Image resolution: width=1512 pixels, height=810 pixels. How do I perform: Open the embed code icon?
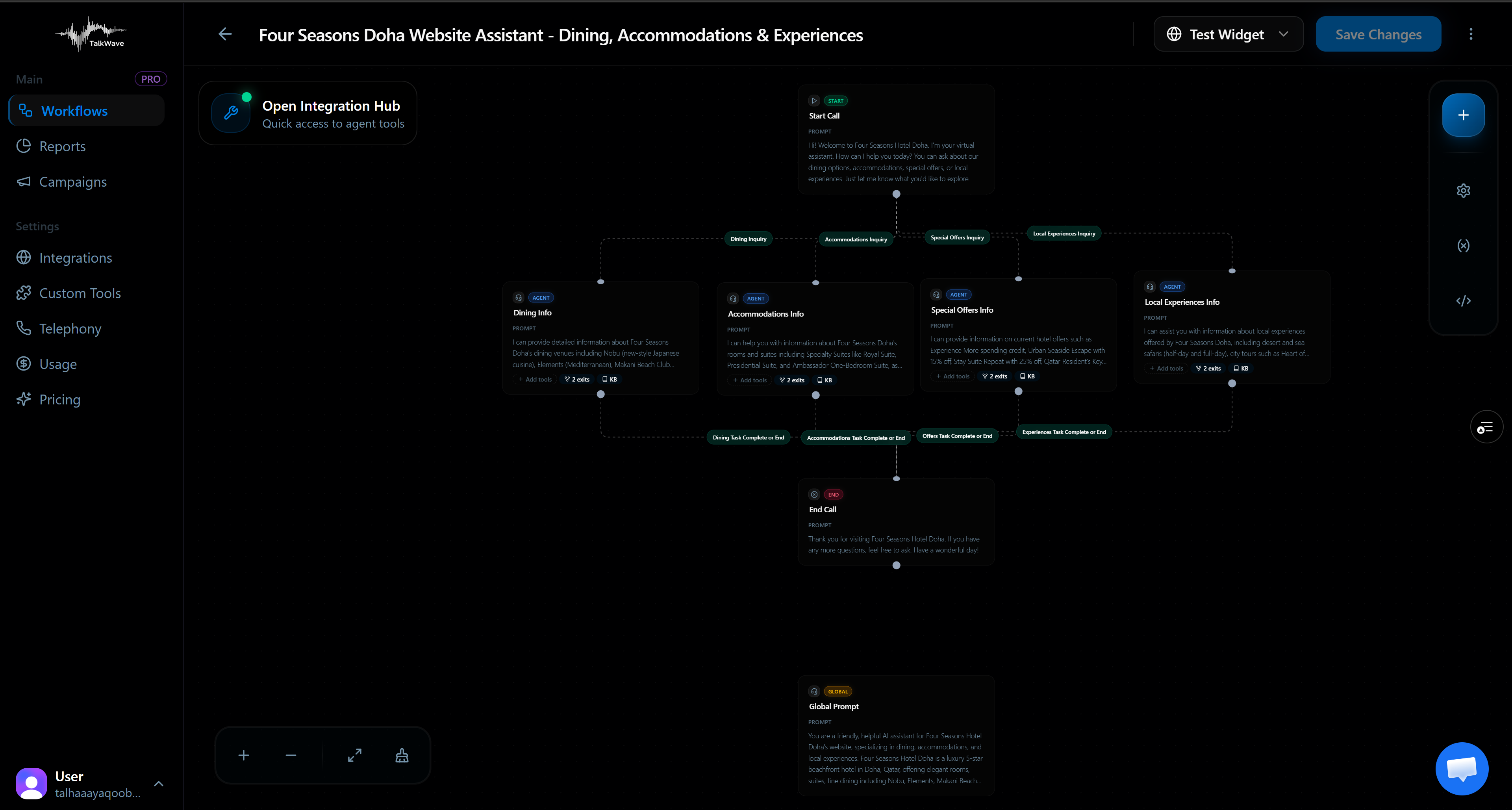(1463, 301)
